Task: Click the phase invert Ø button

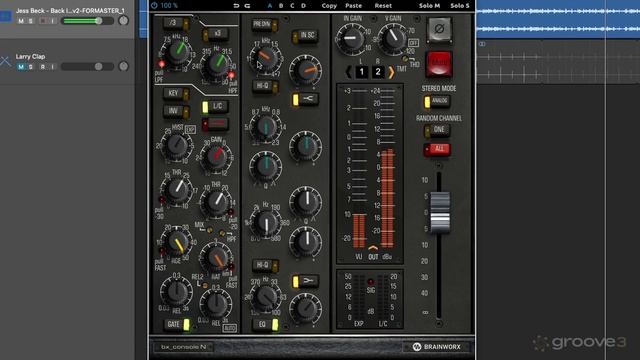Action: (439, 29)
